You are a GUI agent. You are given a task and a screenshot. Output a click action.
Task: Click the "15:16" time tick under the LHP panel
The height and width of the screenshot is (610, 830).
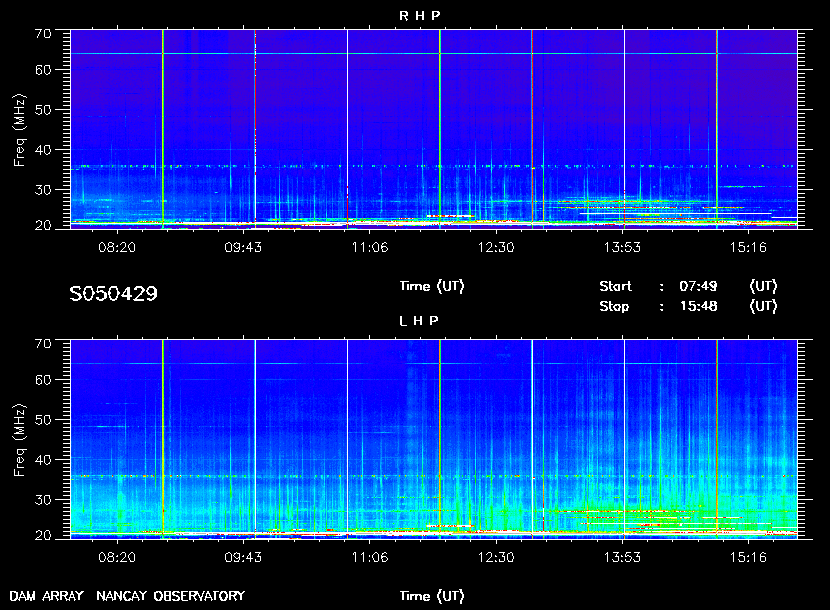(748, 558)
